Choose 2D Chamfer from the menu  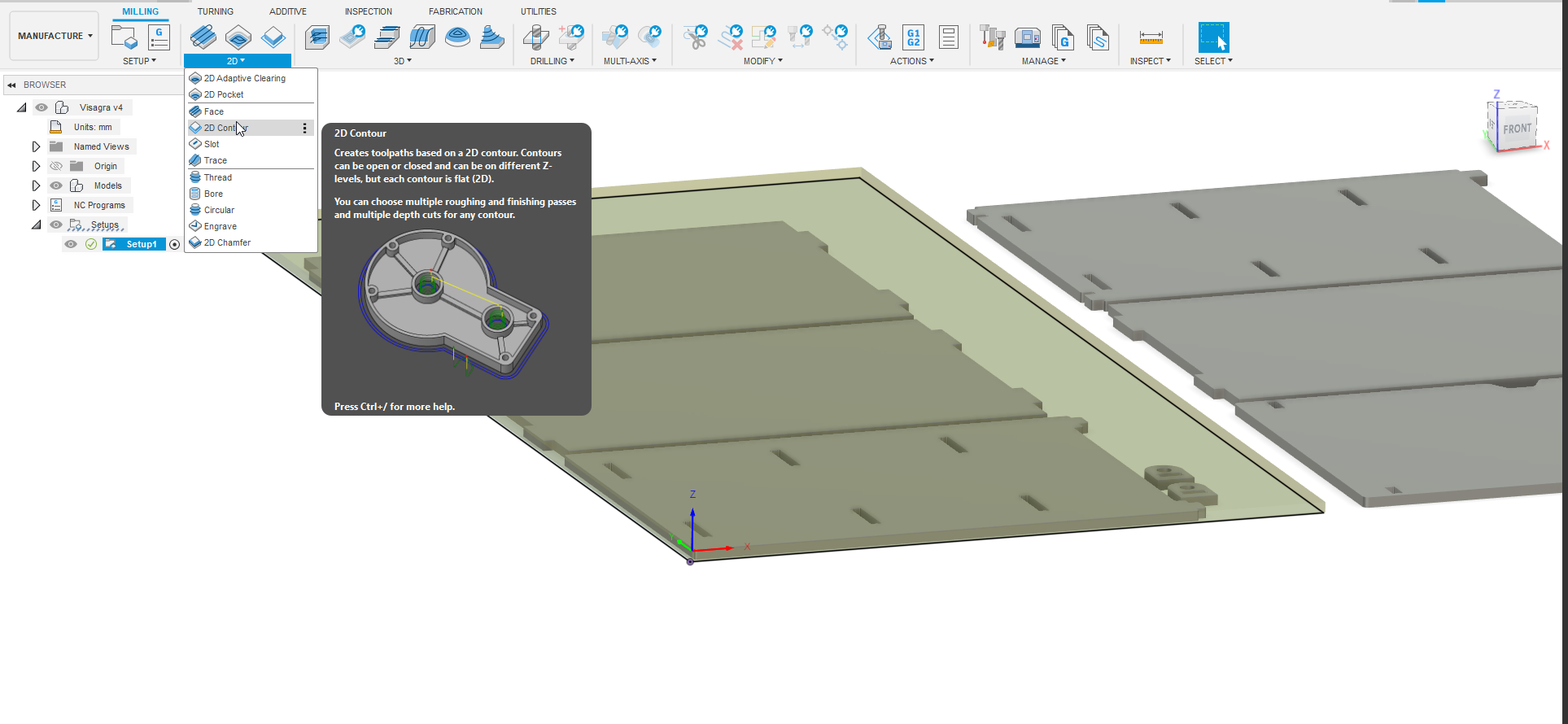251,242
